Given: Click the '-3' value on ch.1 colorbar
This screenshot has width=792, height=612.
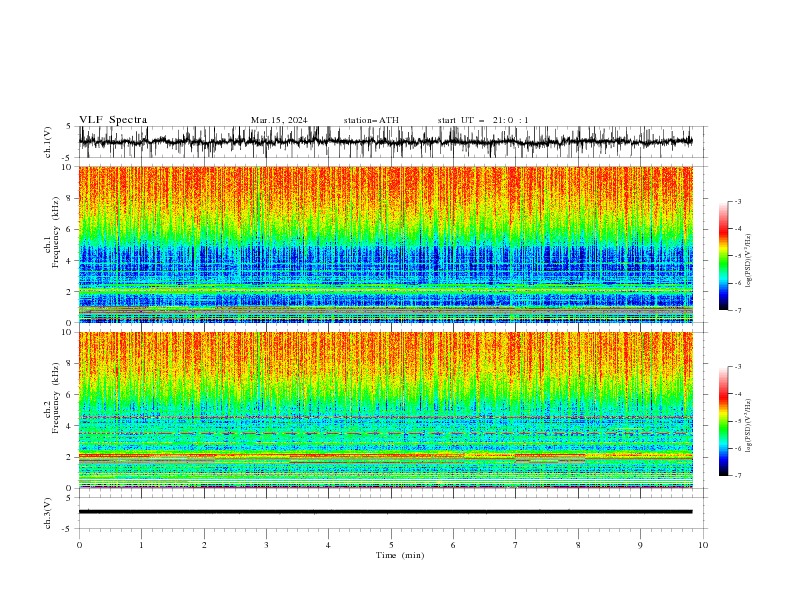Looking at the screenshot, I should [738, 201].
